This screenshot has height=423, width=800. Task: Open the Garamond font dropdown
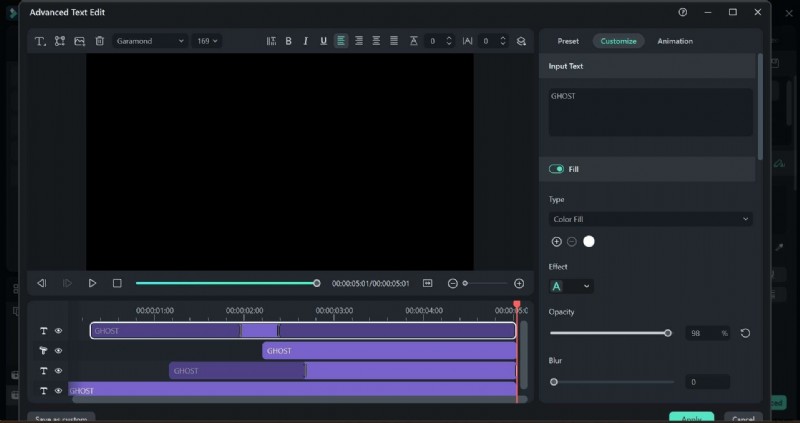pos(150,41)
